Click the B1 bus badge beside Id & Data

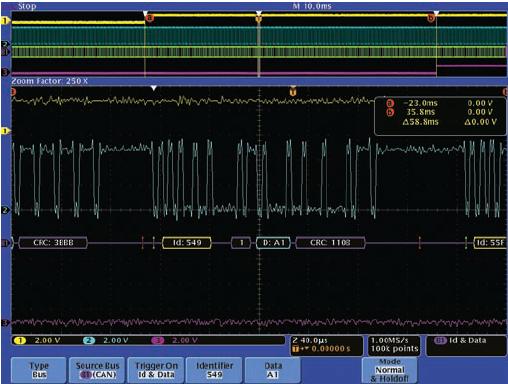[x=440, y=340]
